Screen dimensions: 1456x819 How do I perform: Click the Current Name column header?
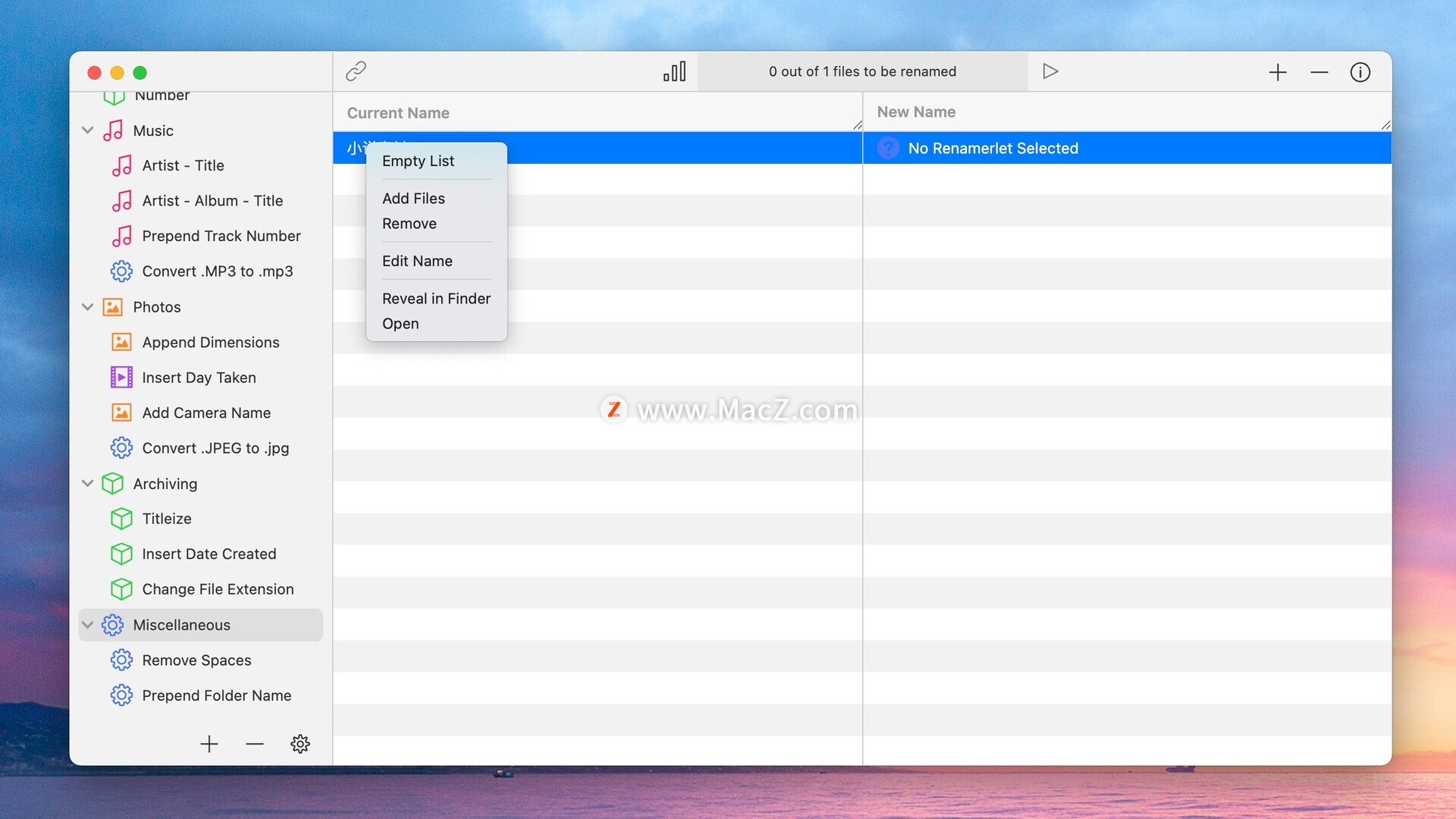398,113
